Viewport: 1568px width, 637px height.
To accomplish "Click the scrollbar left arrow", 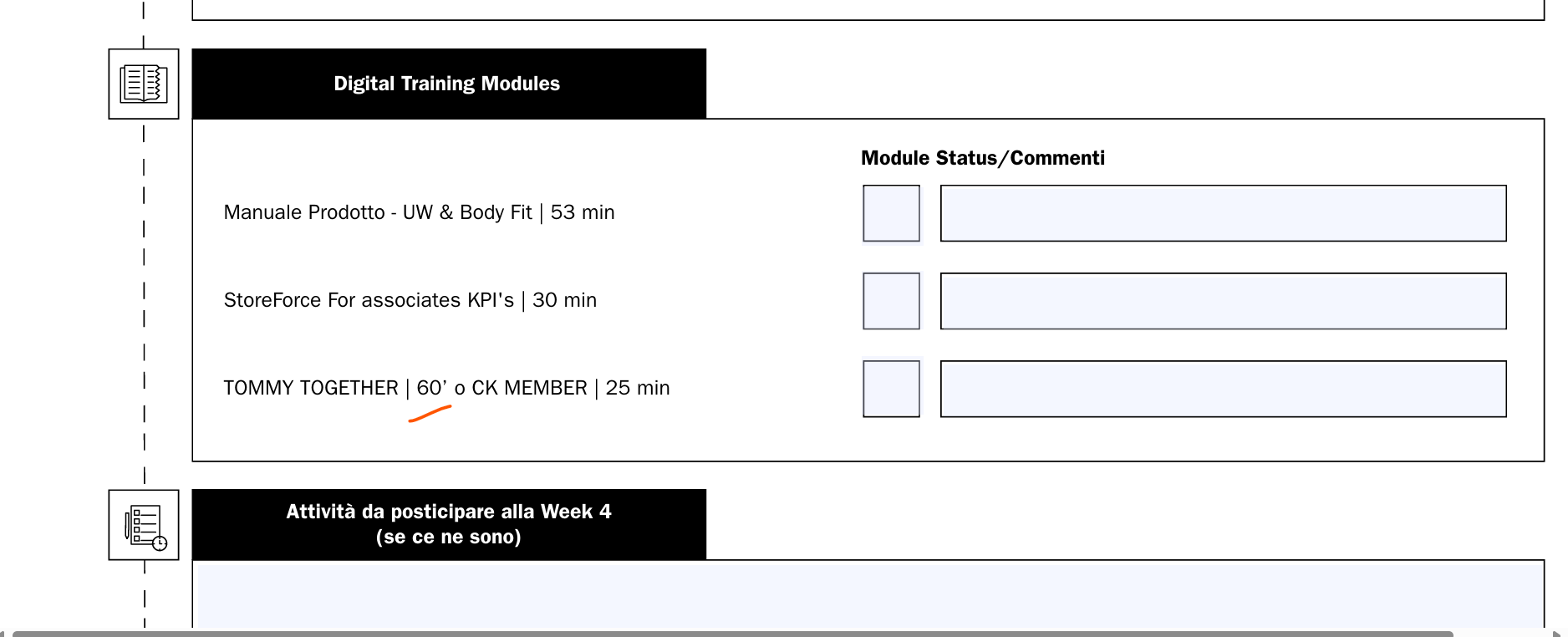I will click(3, 634).
